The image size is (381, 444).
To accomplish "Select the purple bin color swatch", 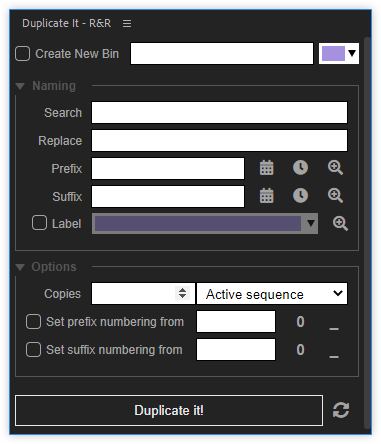I will (x=333, y=53).
